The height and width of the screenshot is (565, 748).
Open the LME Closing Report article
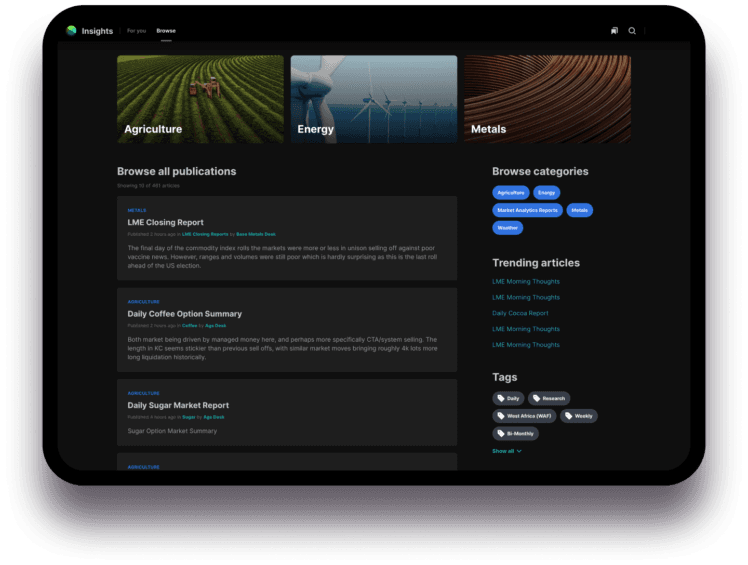coord(165,222)
